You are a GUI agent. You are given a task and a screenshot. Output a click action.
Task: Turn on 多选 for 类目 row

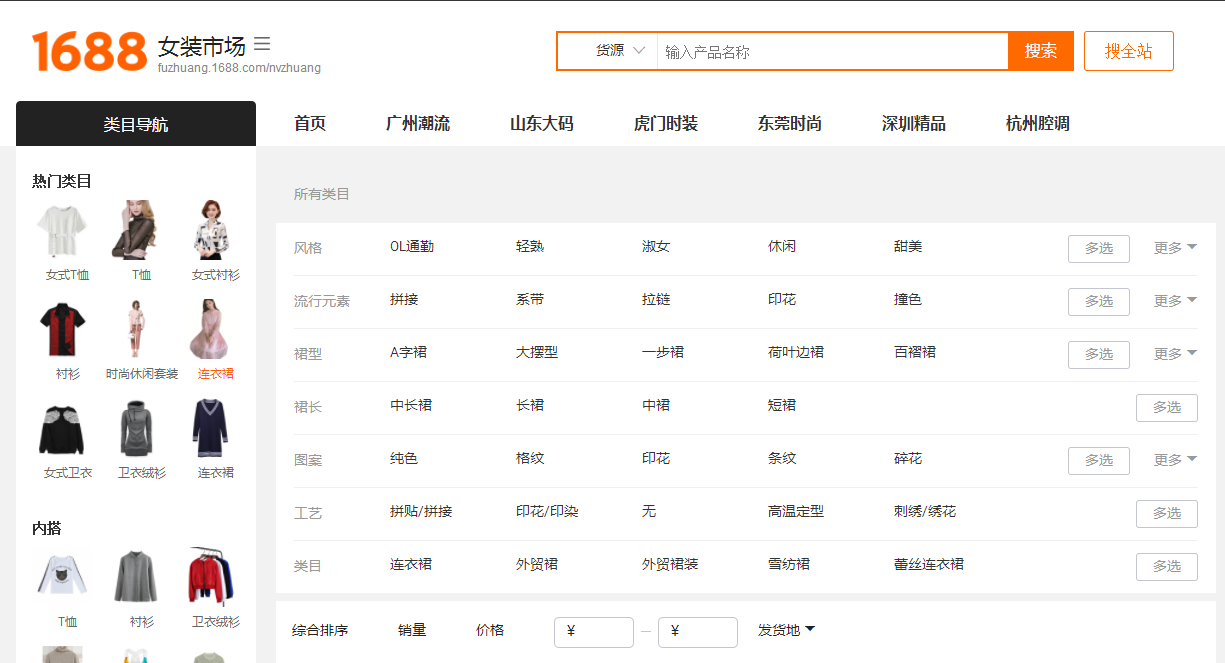(x=1166, y=566)
